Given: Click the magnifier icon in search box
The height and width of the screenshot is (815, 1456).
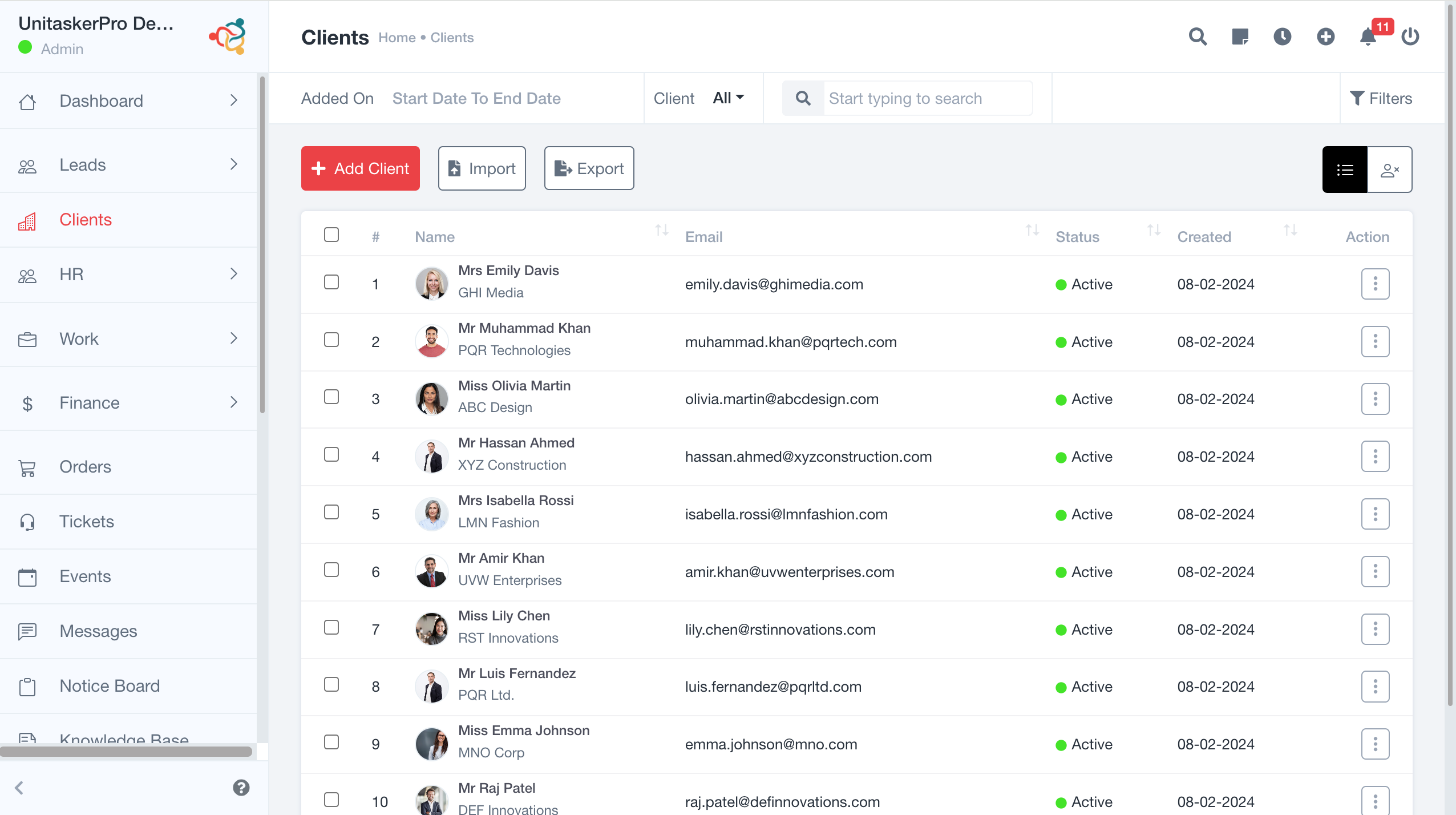Looking at the screenshot, I should click(x=803, y=98).
